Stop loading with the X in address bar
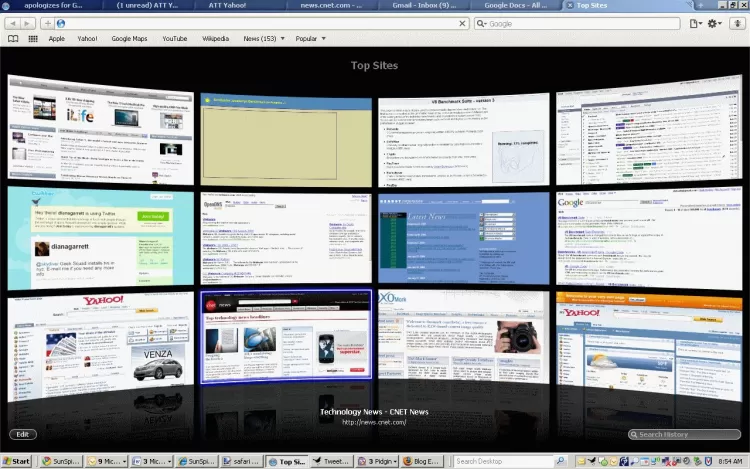750x469 pixels. coord(462,23)
